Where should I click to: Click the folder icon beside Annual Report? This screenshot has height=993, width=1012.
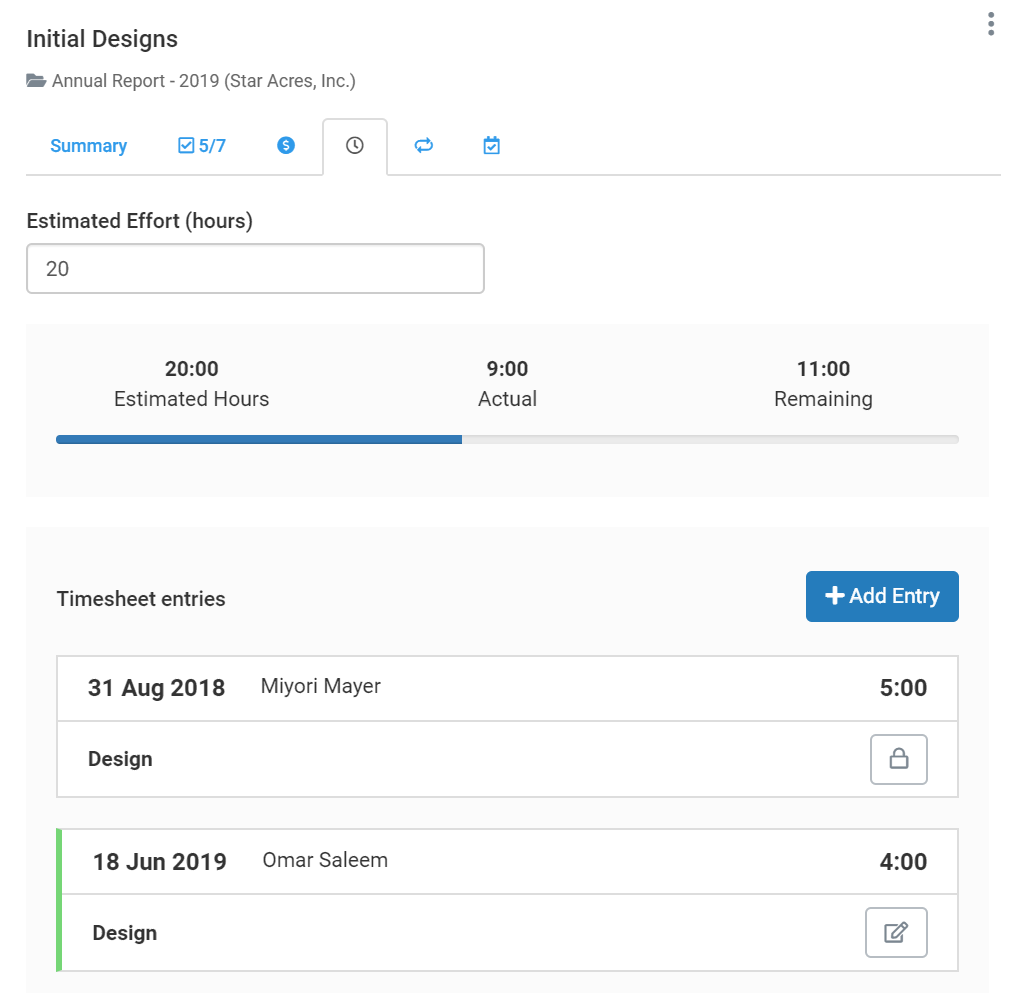coord(36,81)
